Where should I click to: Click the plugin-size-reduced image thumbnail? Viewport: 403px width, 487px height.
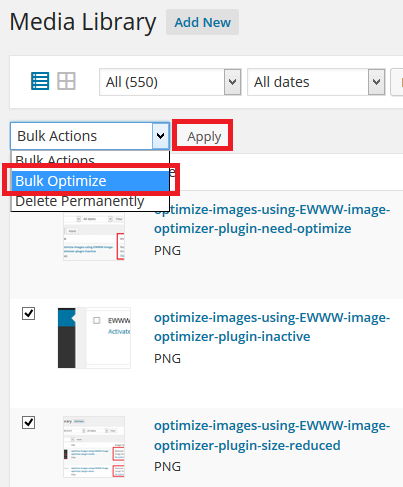tap(94, 447)
